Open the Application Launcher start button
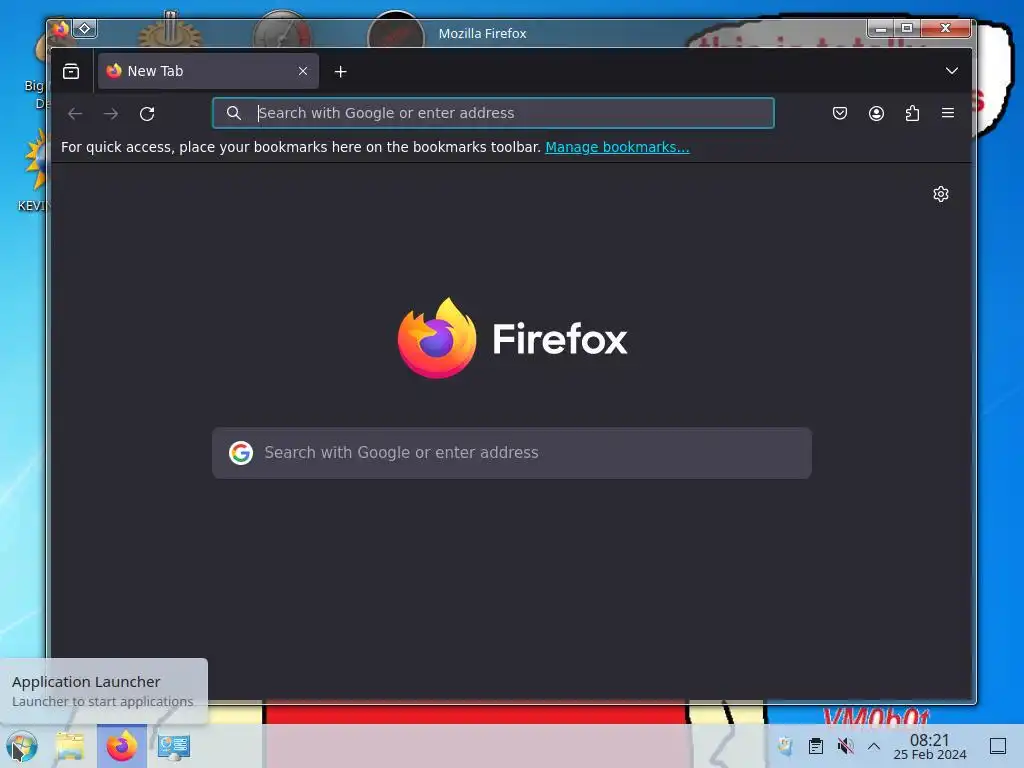The image size is (1024, 768). coord(22,746)
